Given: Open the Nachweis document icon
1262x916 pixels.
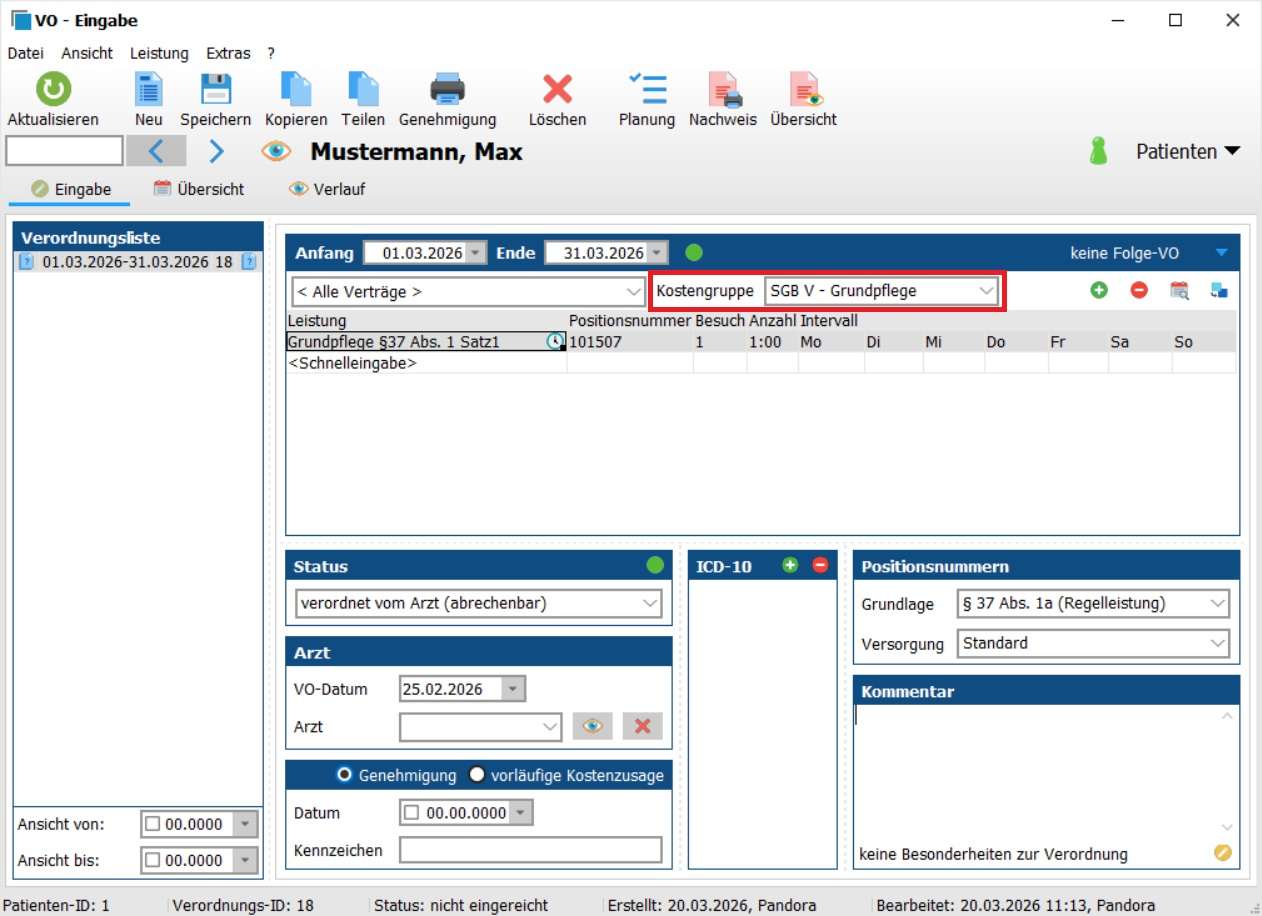Looking at the screenshot, I should (722, 90).
